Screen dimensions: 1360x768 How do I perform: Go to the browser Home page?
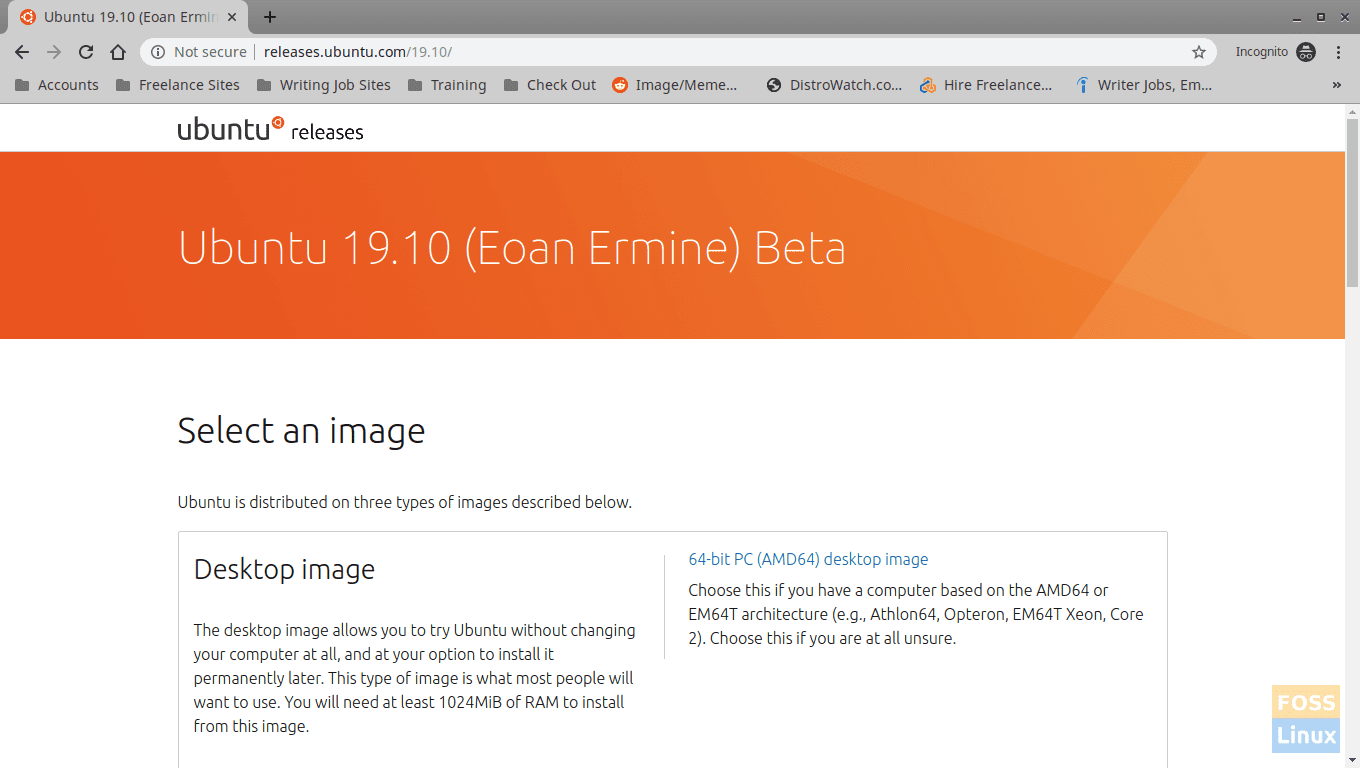pos(118,52)
